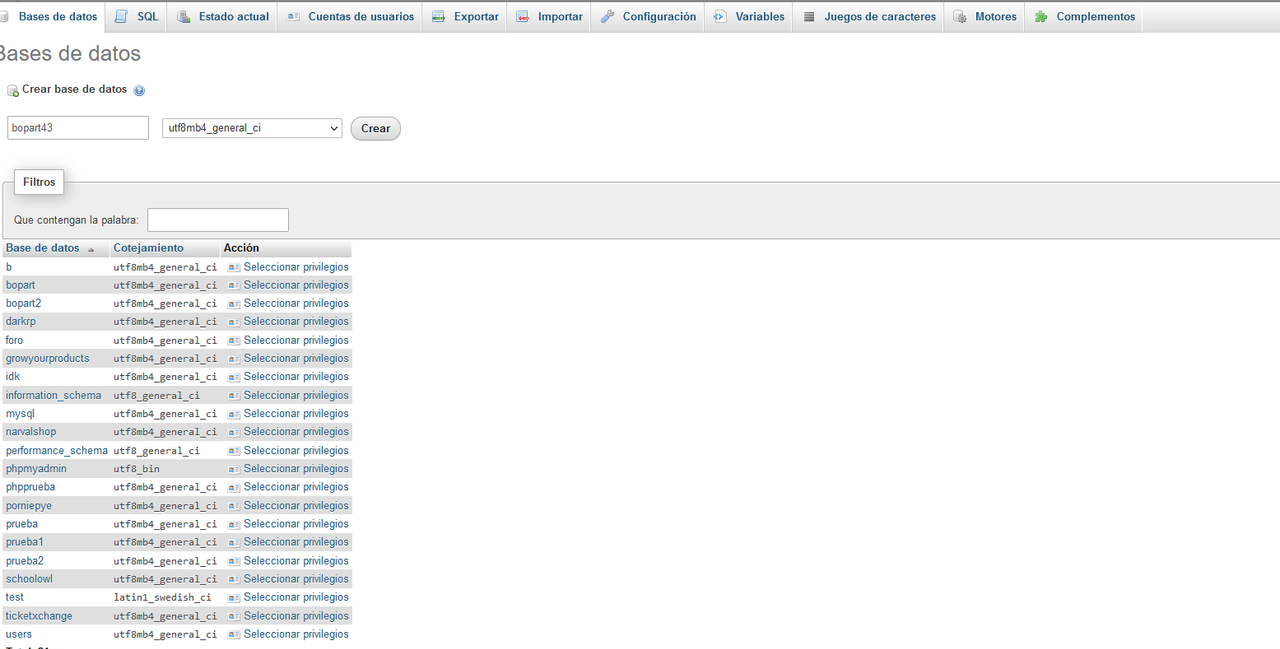The height and width of the screenshot is (649, 1280).
Task: Switch to the SQL tab
Action: tap(137, 16)
